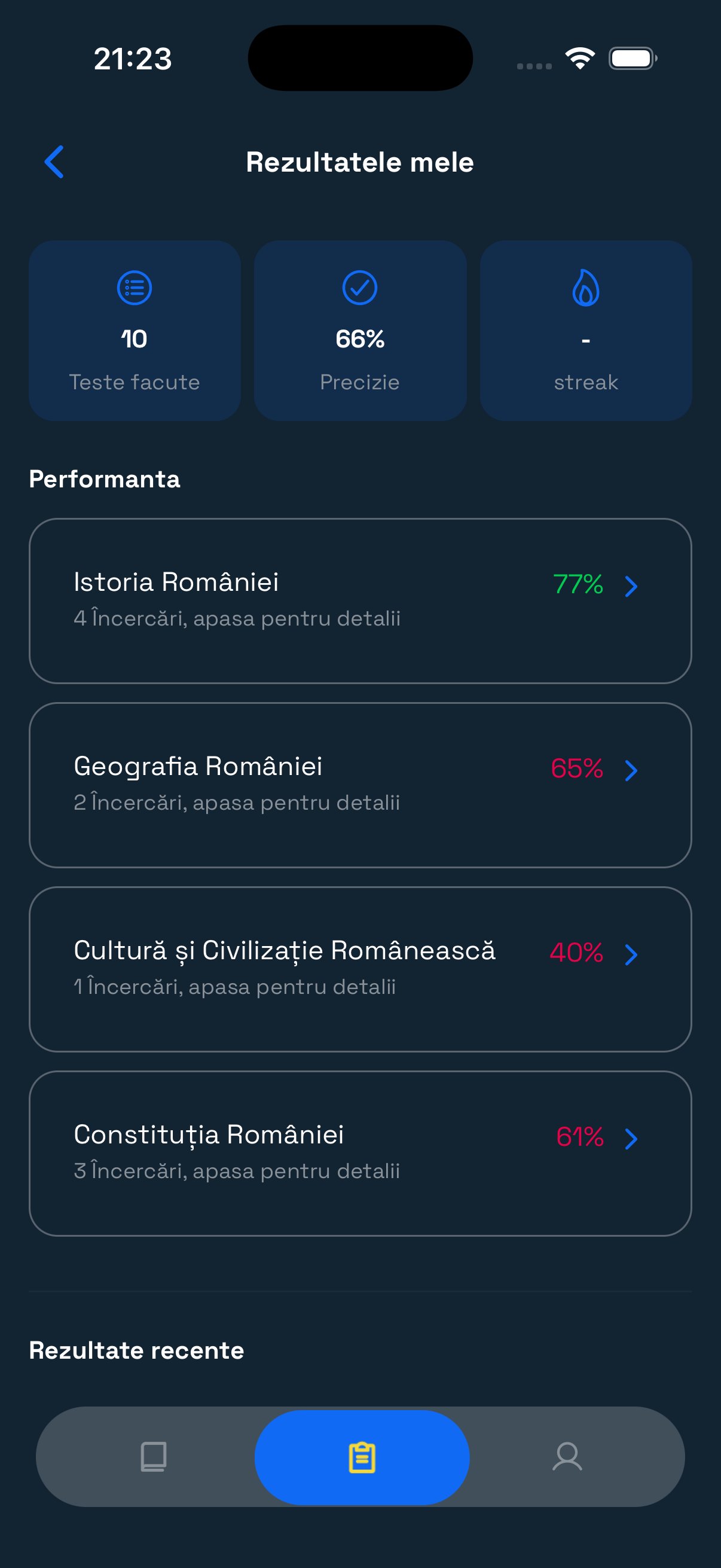Tap the 66% Precizie stat card
This screenshot has height=1568, width=721.
pos(360,331)
